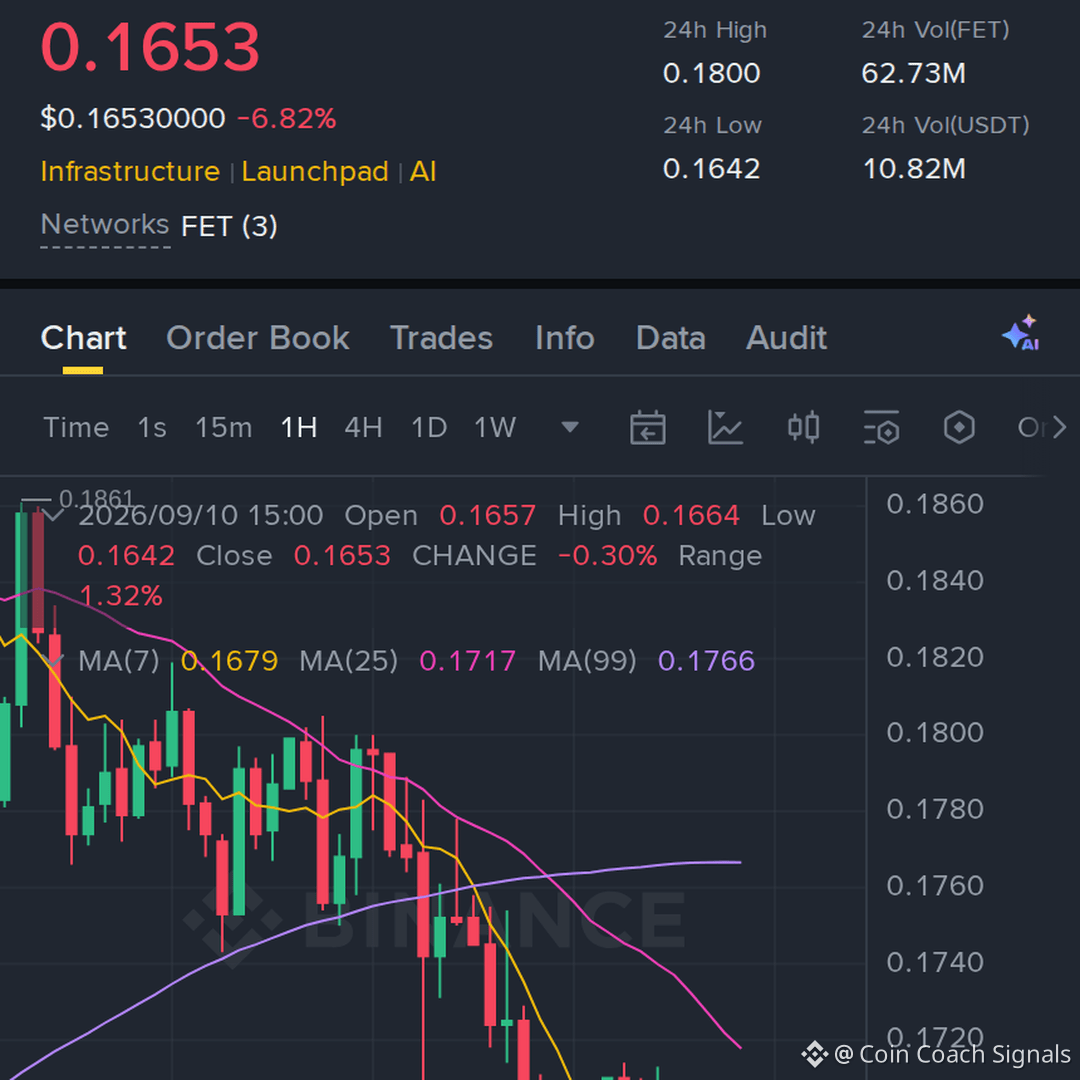
Task: Collapse the candle OHLC info chevron
Action: [53, 515]
